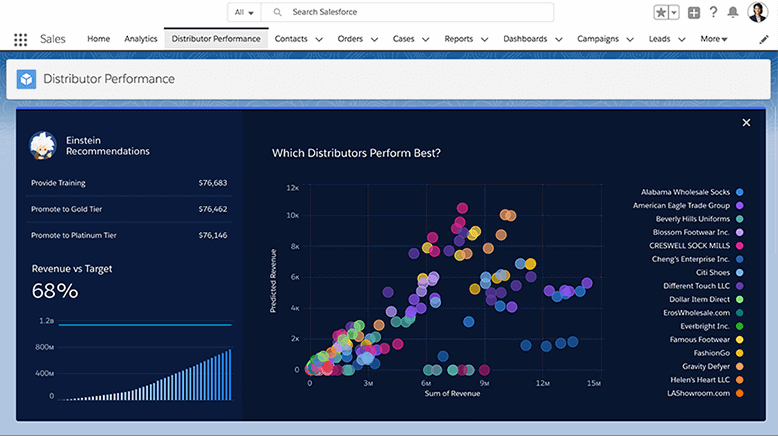
Task: Open the App Launcher grid icon
Action: click(20, 39)
